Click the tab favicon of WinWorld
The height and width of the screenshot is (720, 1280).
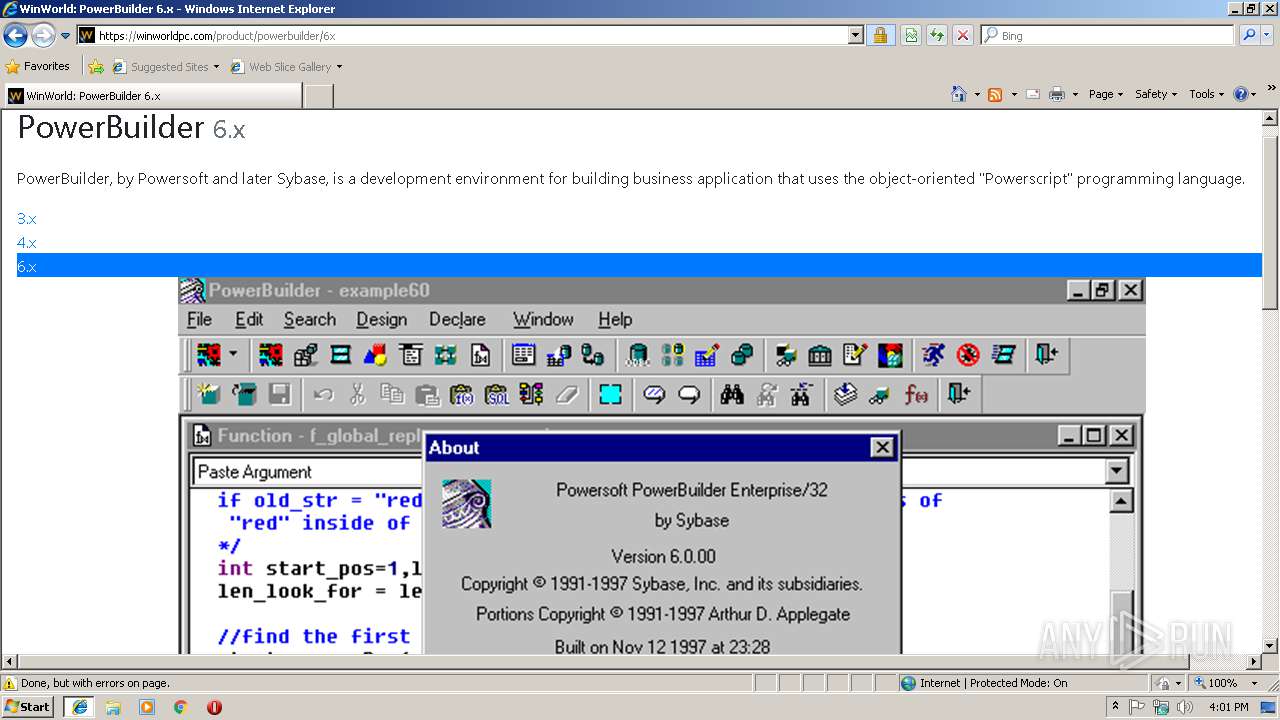coord(15,96)
